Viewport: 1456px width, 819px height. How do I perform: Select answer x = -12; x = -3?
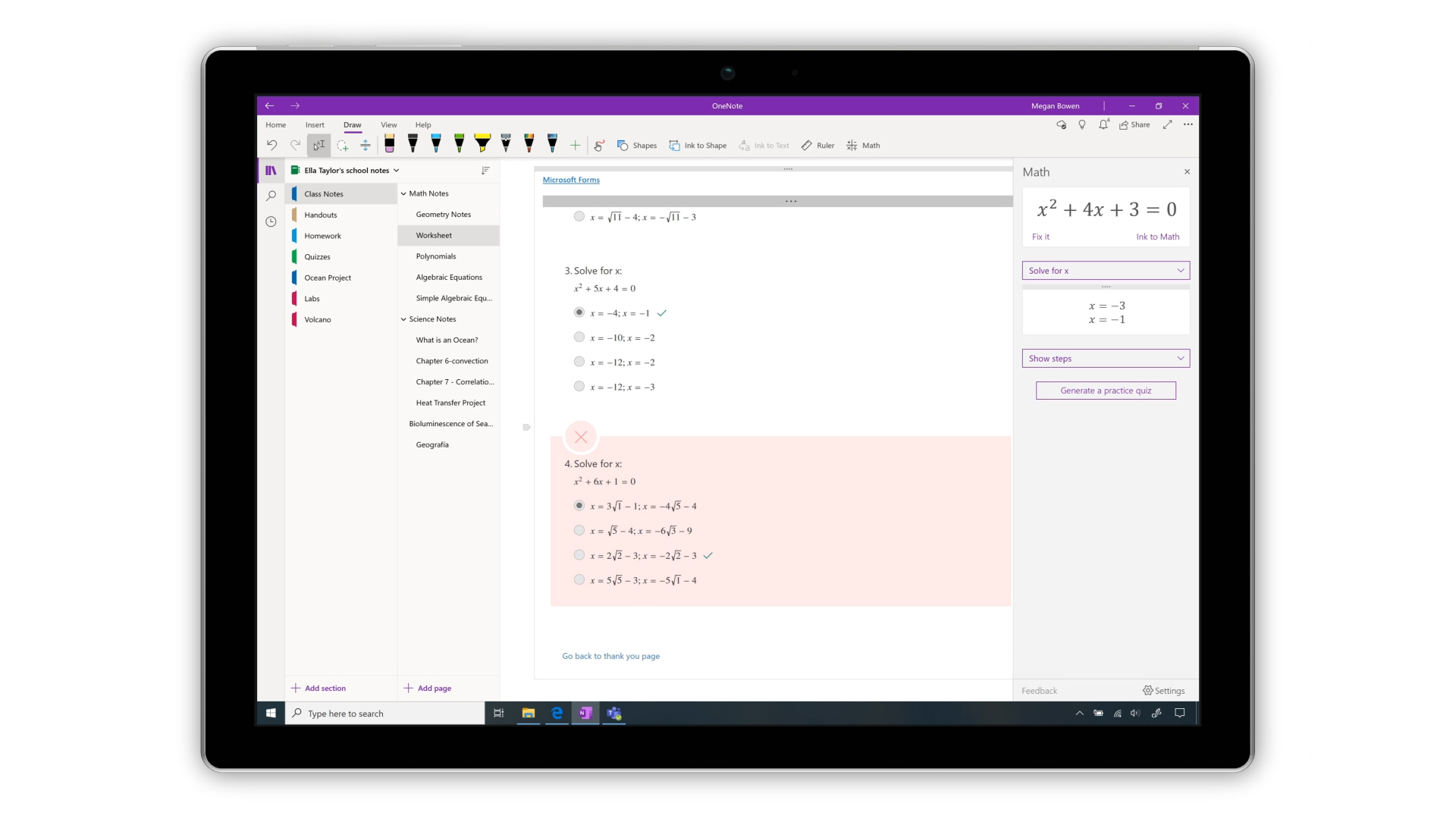579,387
